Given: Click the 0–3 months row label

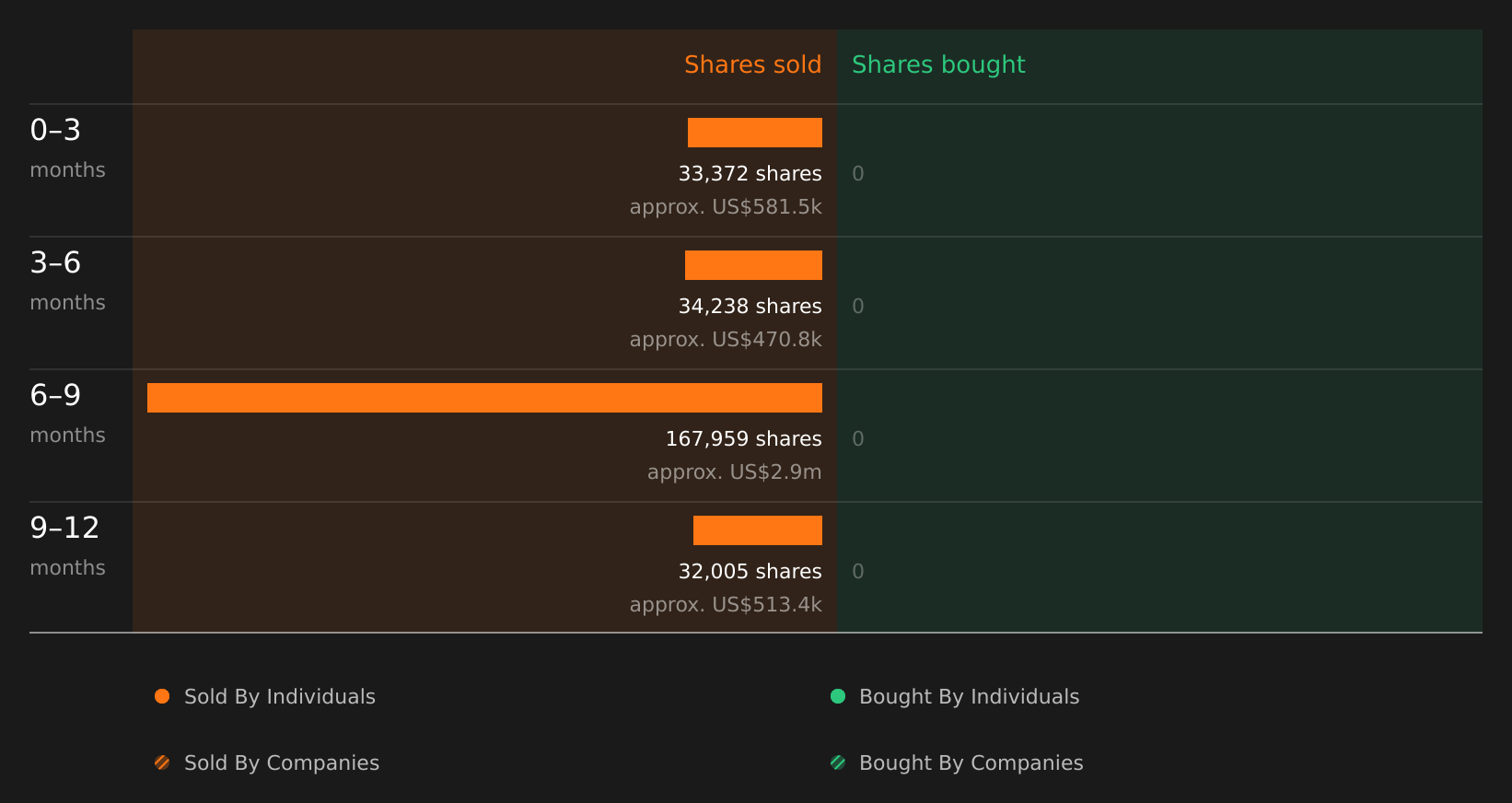Looking at the screenshot, I should [x=67, y=148].
